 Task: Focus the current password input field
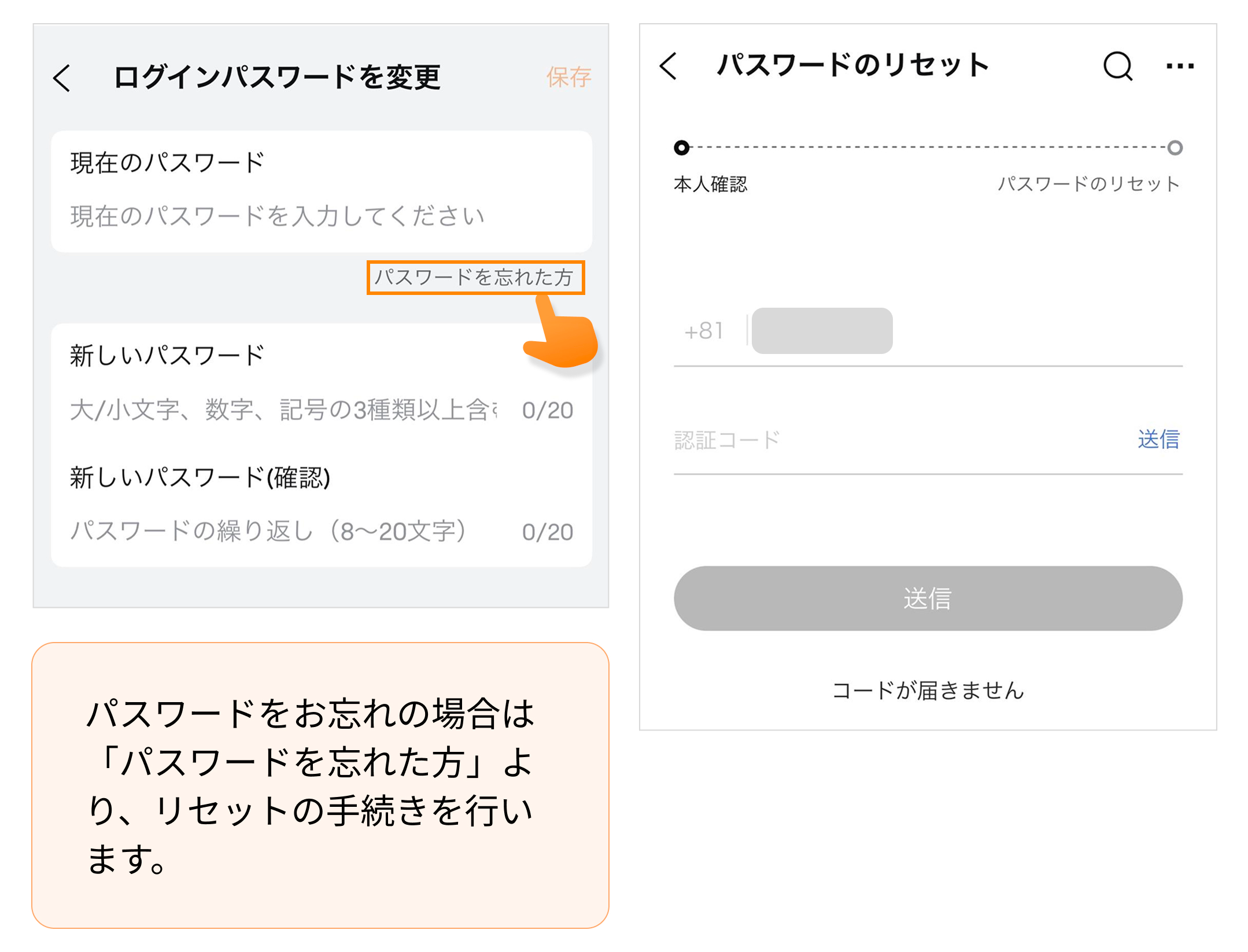click(x=278, y=216)
